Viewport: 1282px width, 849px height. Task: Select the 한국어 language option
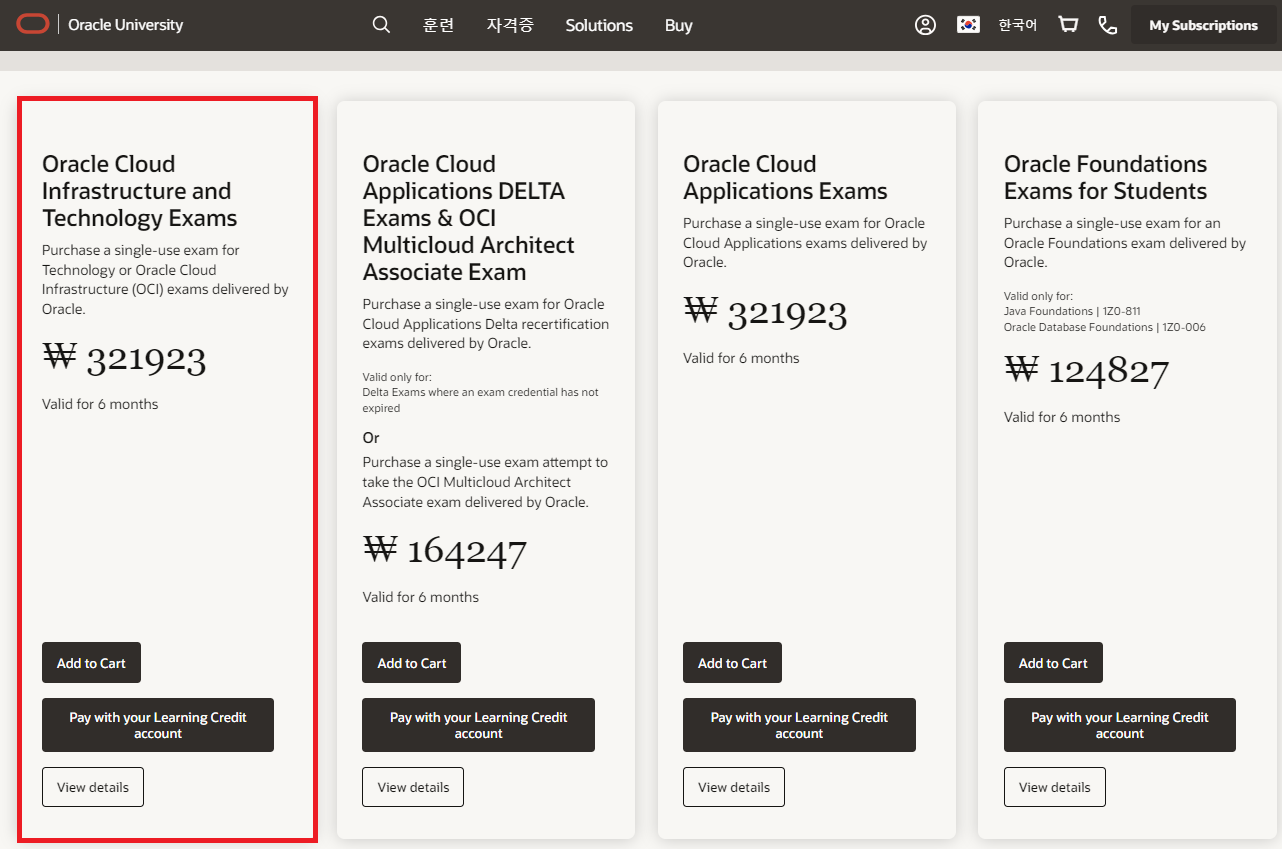(x=1017, y=25)
